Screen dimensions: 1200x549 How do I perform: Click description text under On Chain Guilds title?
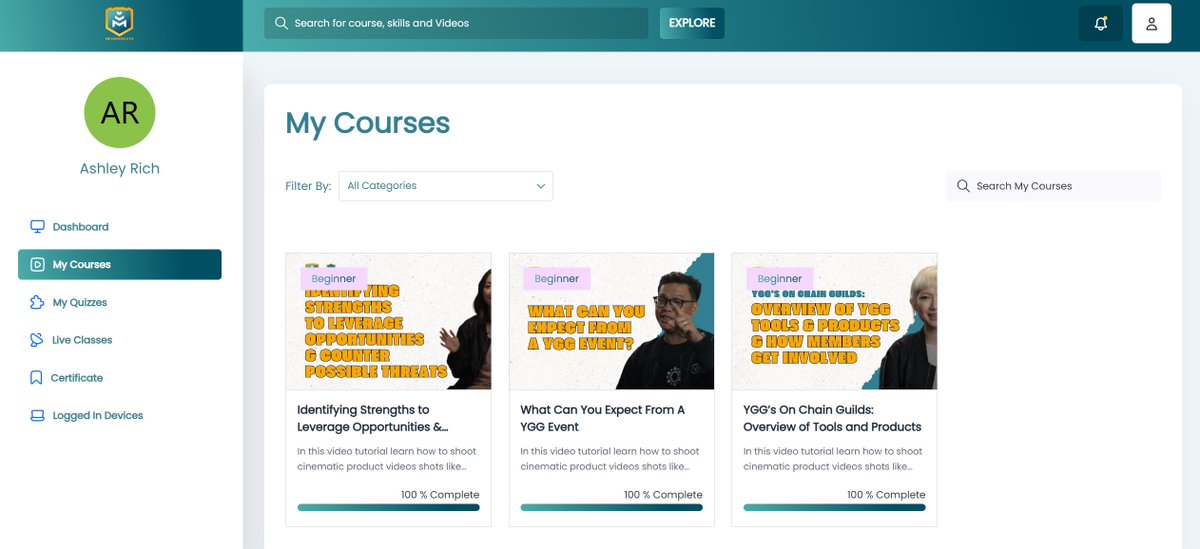coord(833,459)
